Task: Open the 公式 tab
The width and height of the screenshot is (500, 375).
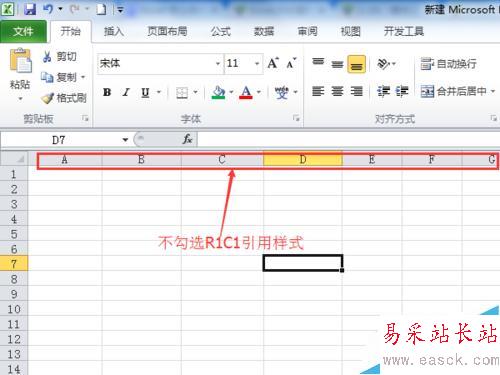Action: coord(221,31)
